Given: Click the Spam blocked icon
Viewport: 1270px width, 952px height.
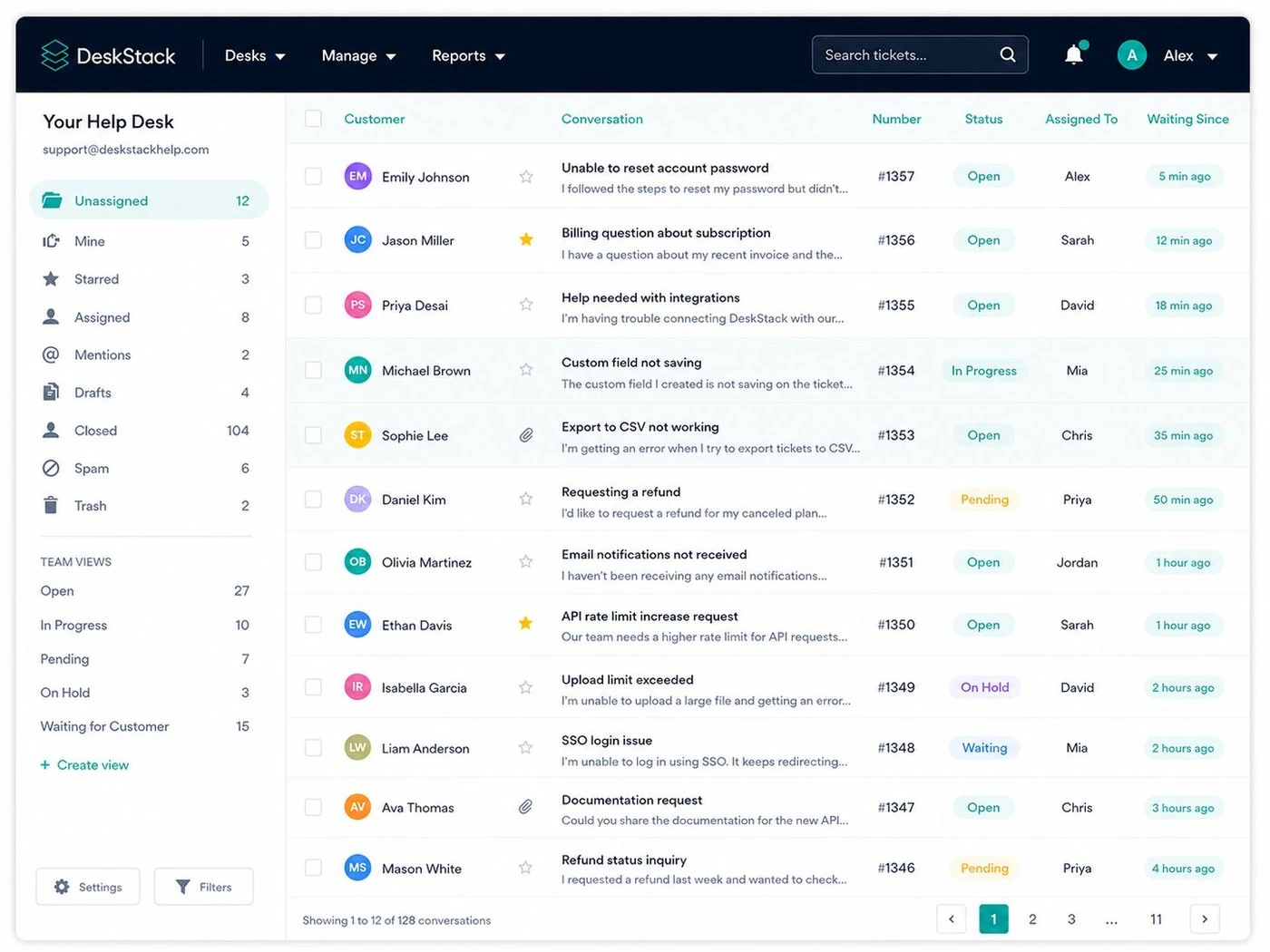Looking at the screenshot, I should pyautogui.click(x=51, y=468).
